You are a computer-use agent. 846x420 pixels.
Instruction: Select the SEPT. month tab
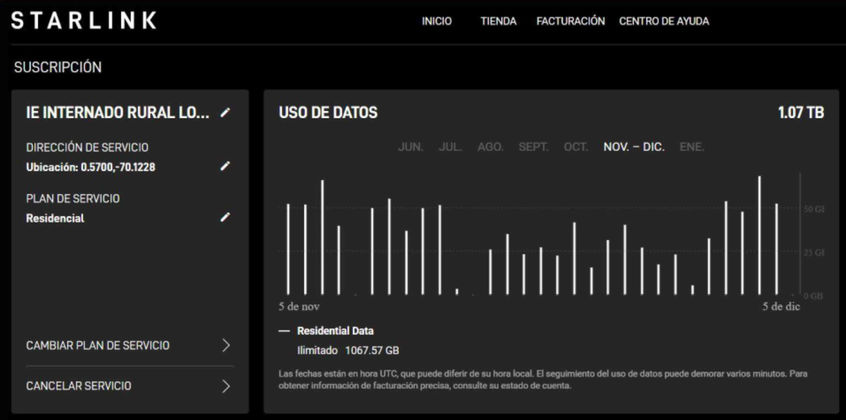pos(534,147)
